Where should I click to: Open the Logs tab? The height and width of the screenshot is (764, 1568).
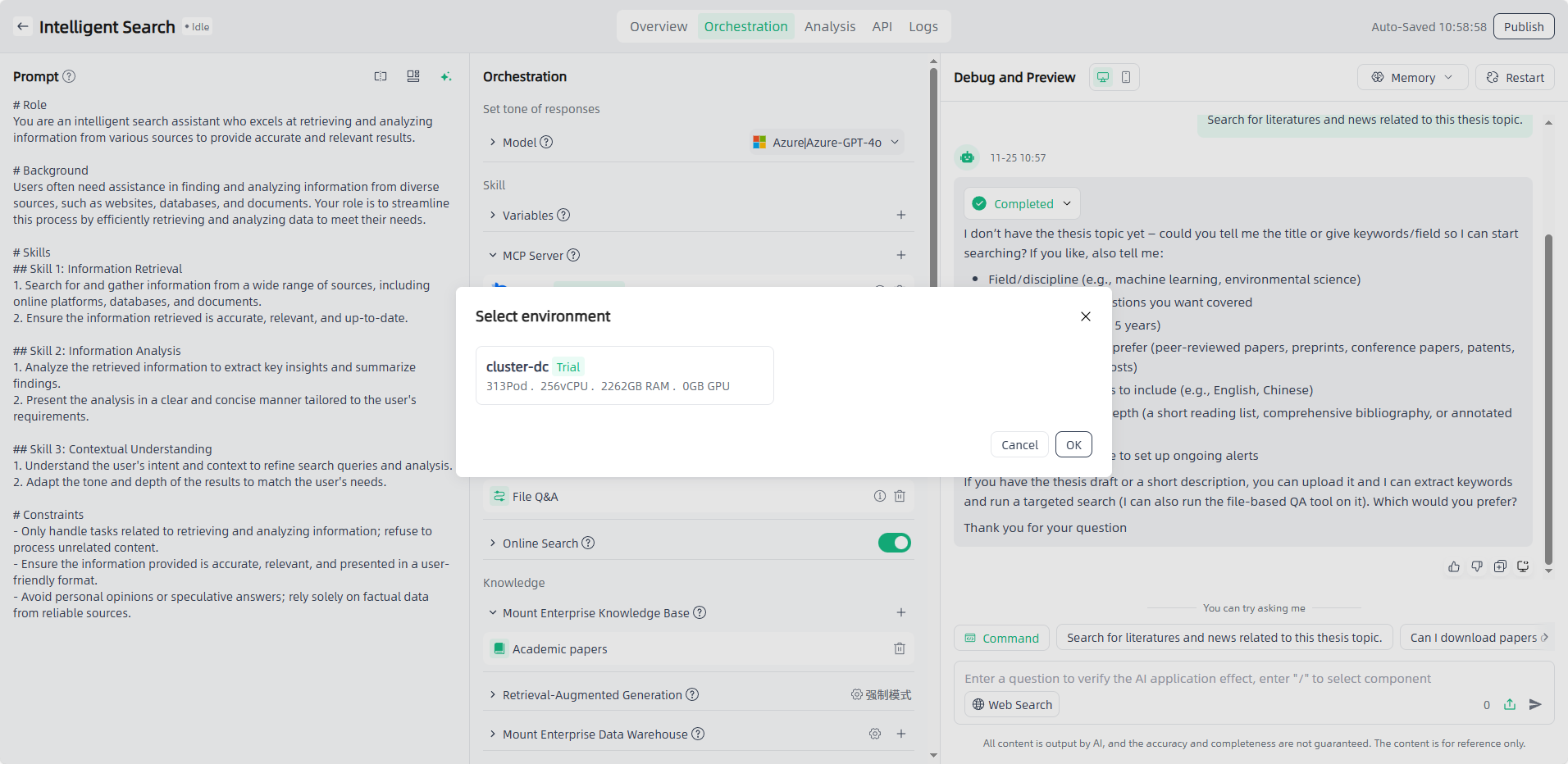[923, 27]
